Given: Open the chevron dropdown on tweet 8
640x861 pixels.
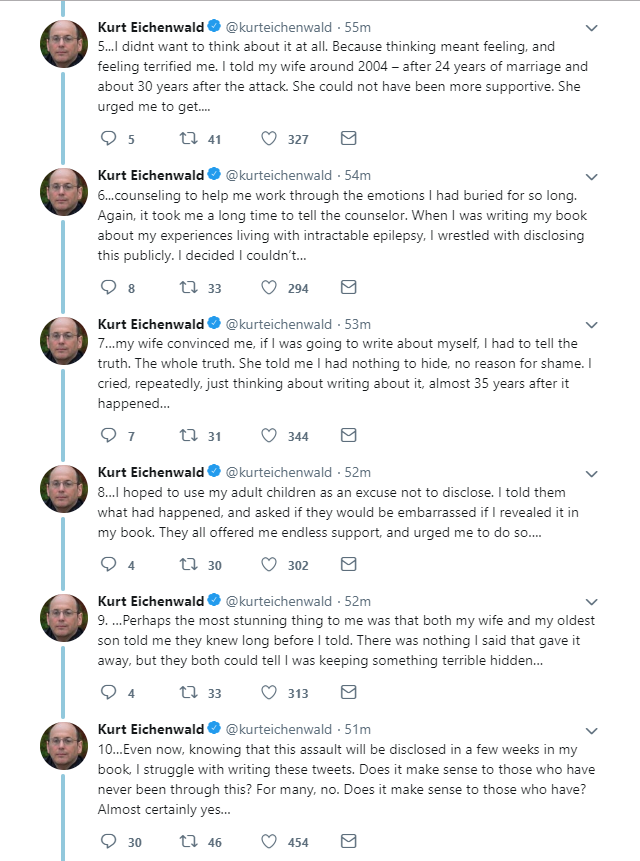Looking at the screenshot, I should 591,473.
